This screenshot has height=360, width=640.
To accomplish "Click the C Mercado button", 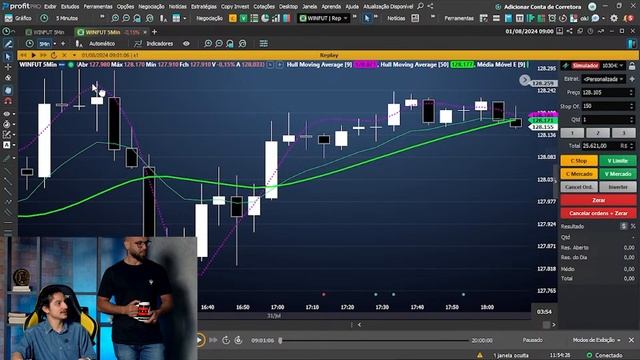I will [x=579, y=174].
